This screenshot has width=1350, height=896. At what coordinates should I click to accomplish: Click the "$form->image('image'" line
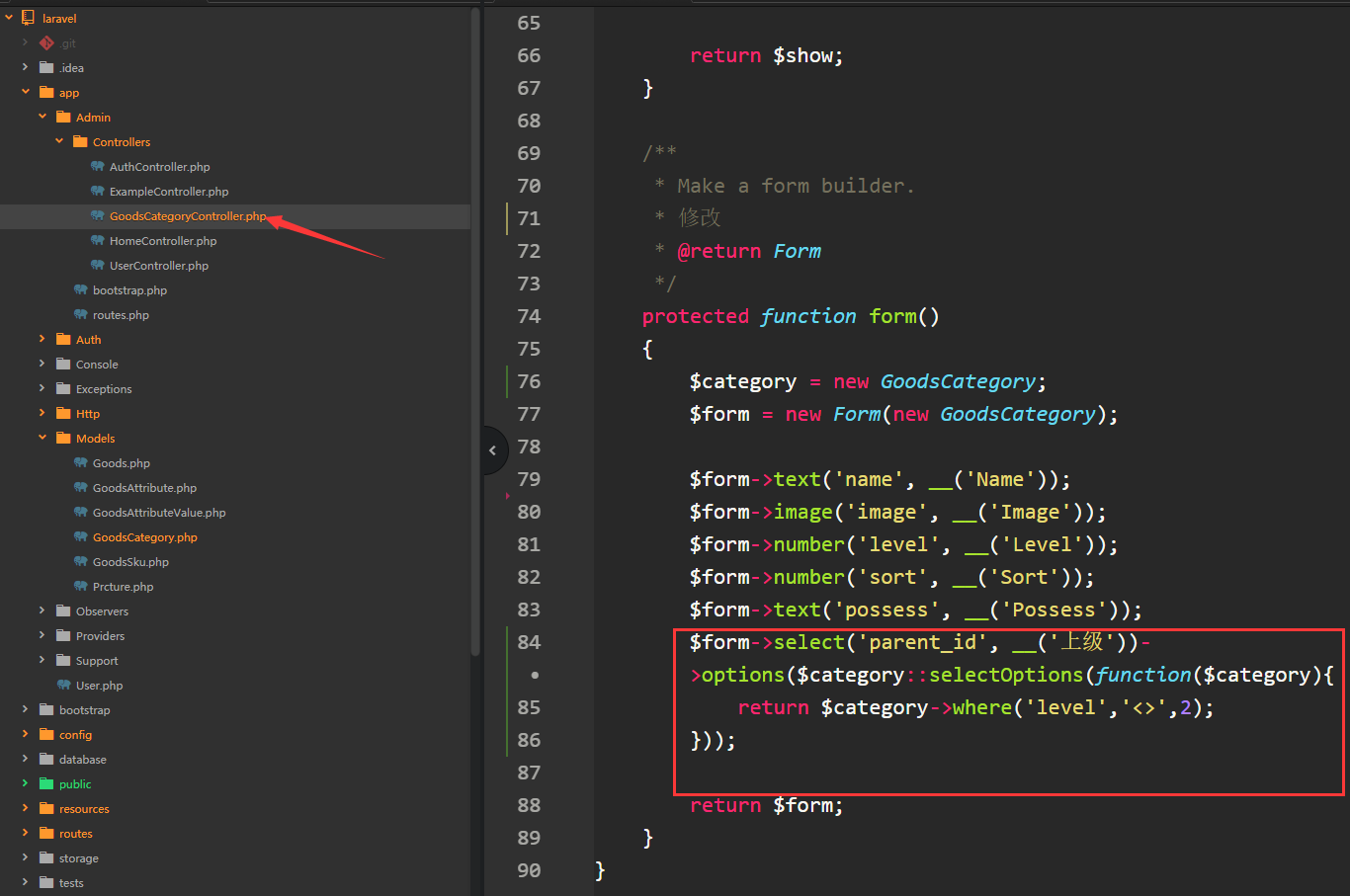coord(897,512)
